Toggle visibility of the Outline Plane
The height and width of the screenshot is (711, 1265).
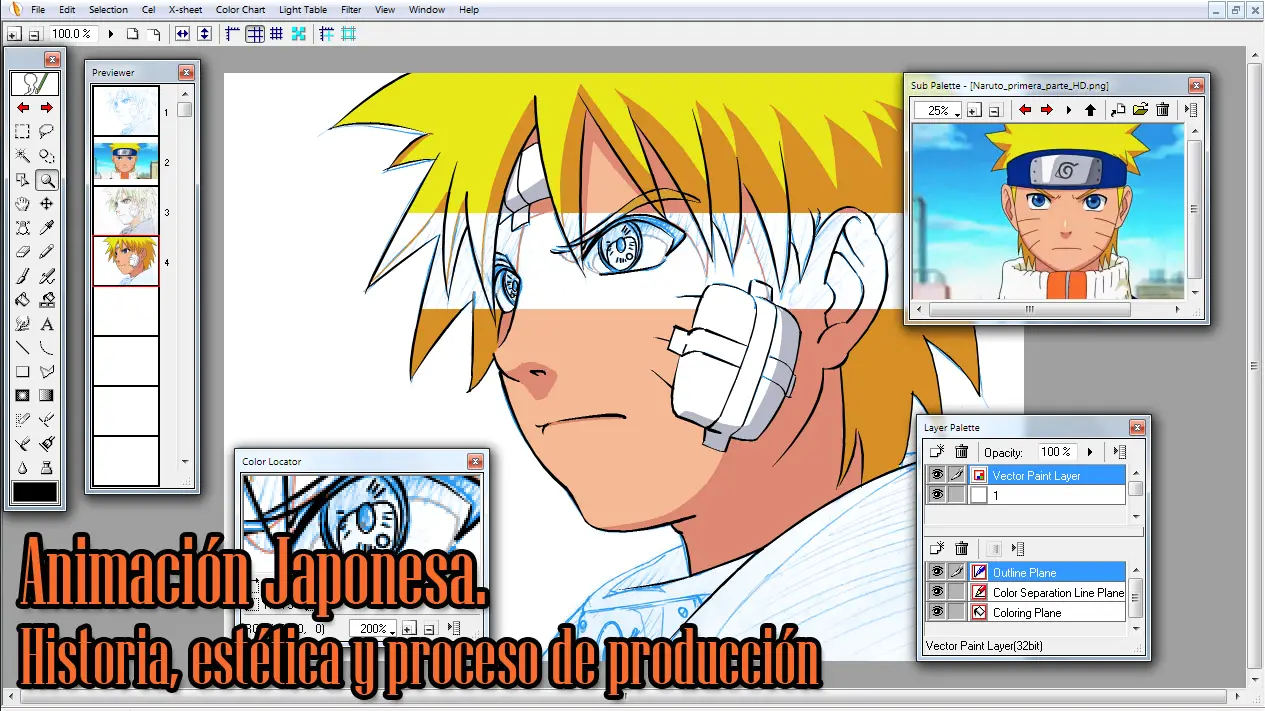(x=937, y=572)
